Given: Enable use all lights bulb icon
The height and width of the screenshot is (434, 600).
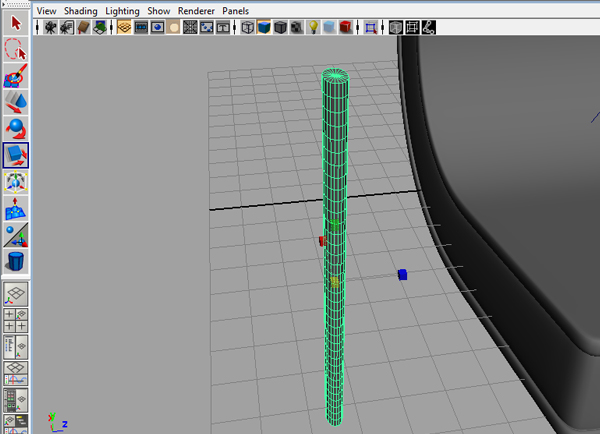Looking at the screenshot, I should click(312, 27).
